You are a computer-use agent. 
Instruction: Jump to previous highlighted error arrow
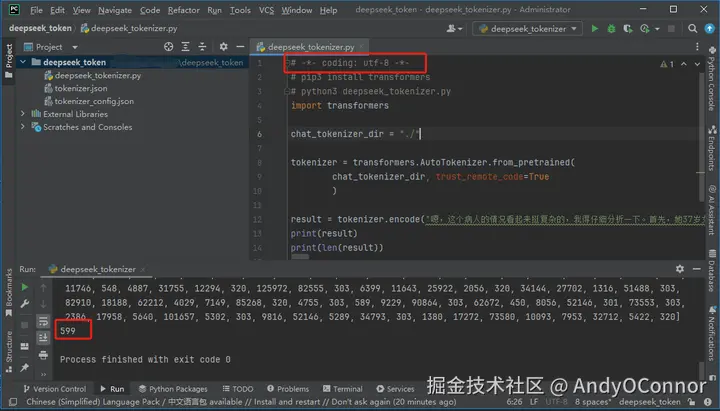coord(684,64)
